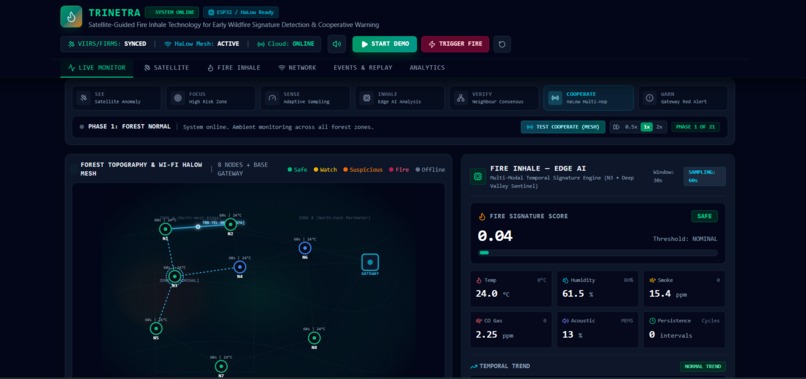Click the Temp 24.0 °C sensor card
The image size is (806, 379).
[511, 289]
